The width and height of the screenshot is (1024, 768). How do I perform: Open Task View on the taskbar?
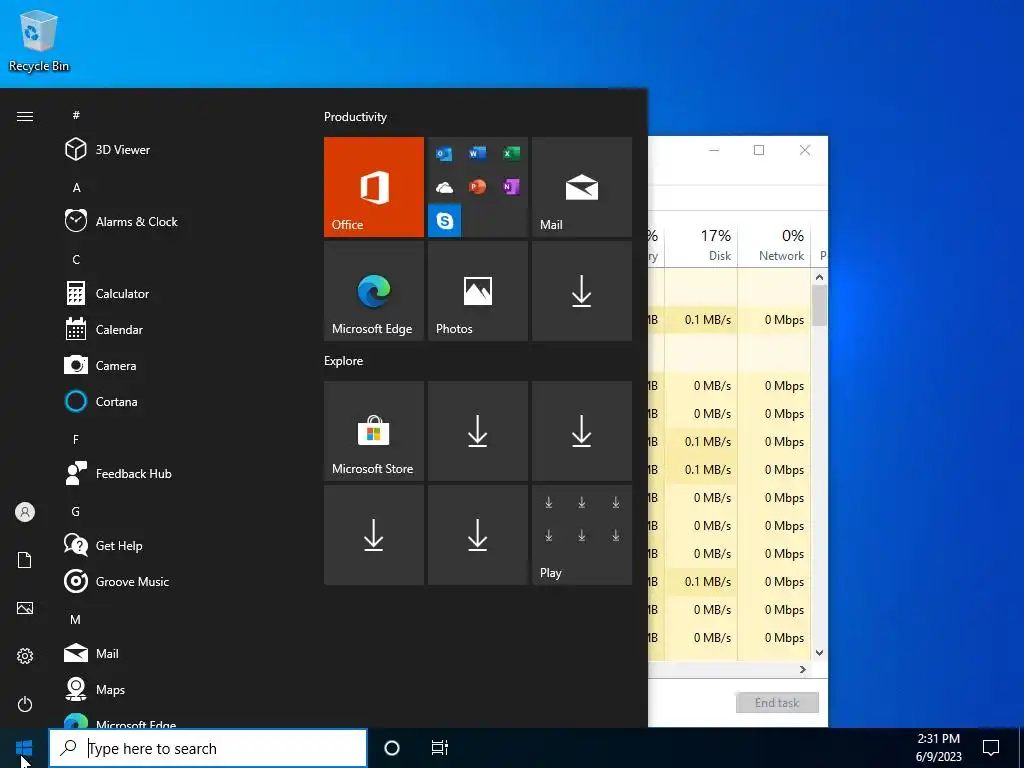(x=440, y=748)
